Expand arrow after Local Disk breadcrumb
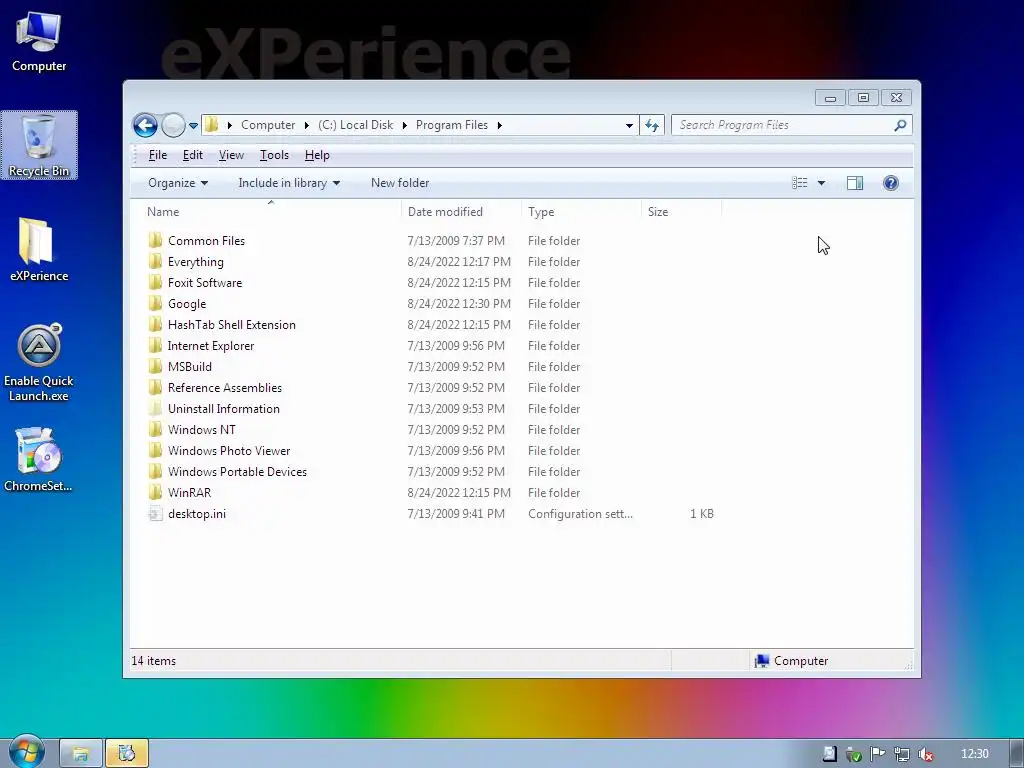Image resolution: width=1024 pixels, height=768 pixels. (404, 125)
